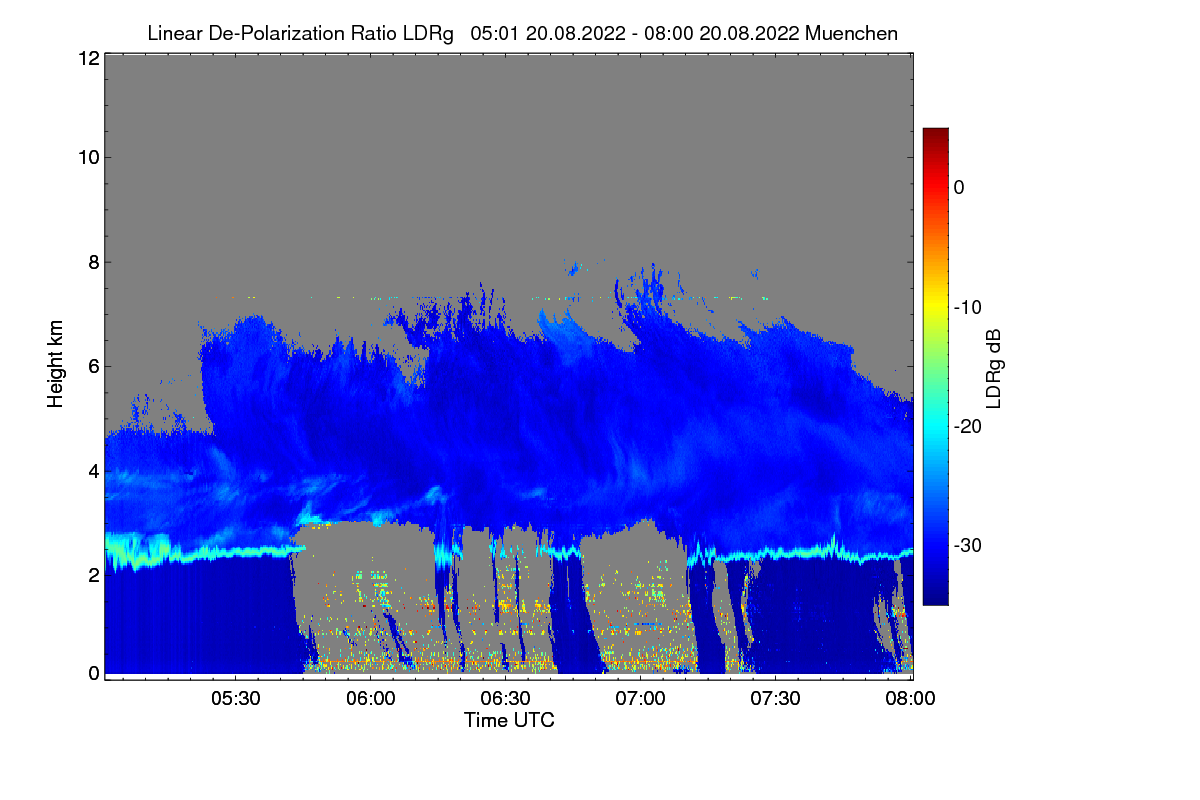Screen dimensions: 1200x800
Task: Click the dark red top of the colorbar
Action: [935, 137]
